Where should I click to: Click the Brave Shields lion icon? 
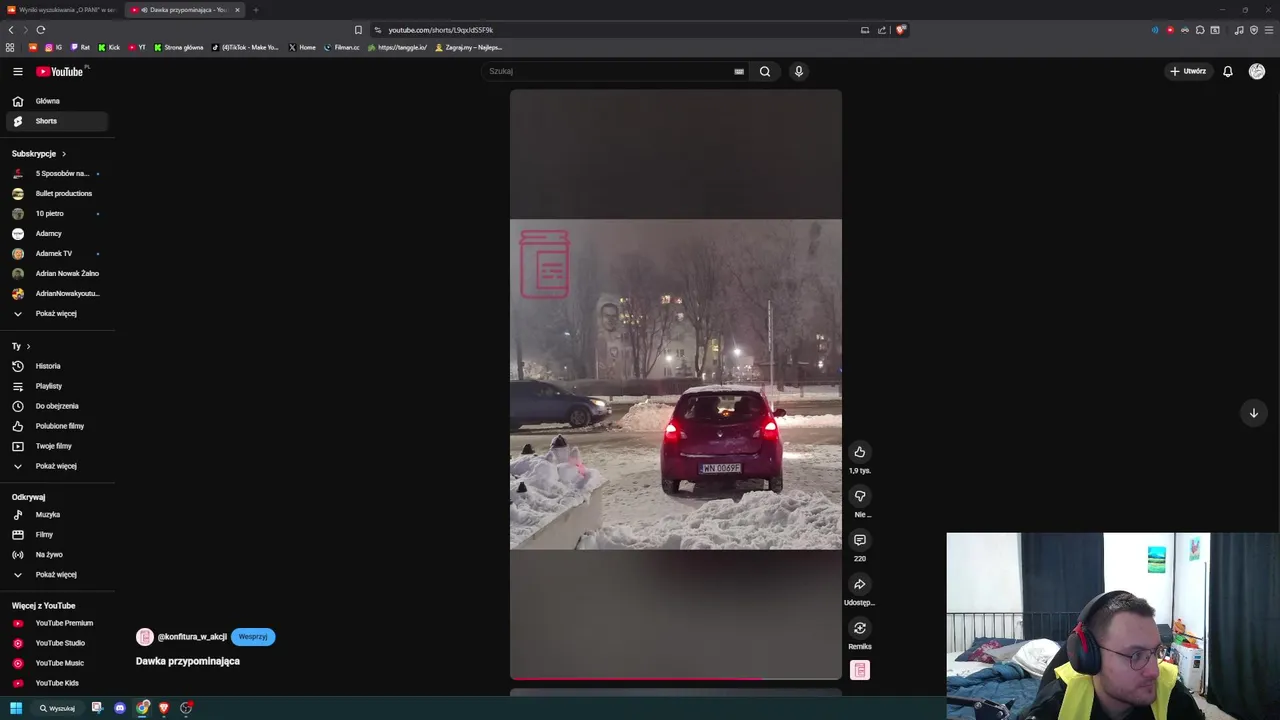(x=900, y=30)
